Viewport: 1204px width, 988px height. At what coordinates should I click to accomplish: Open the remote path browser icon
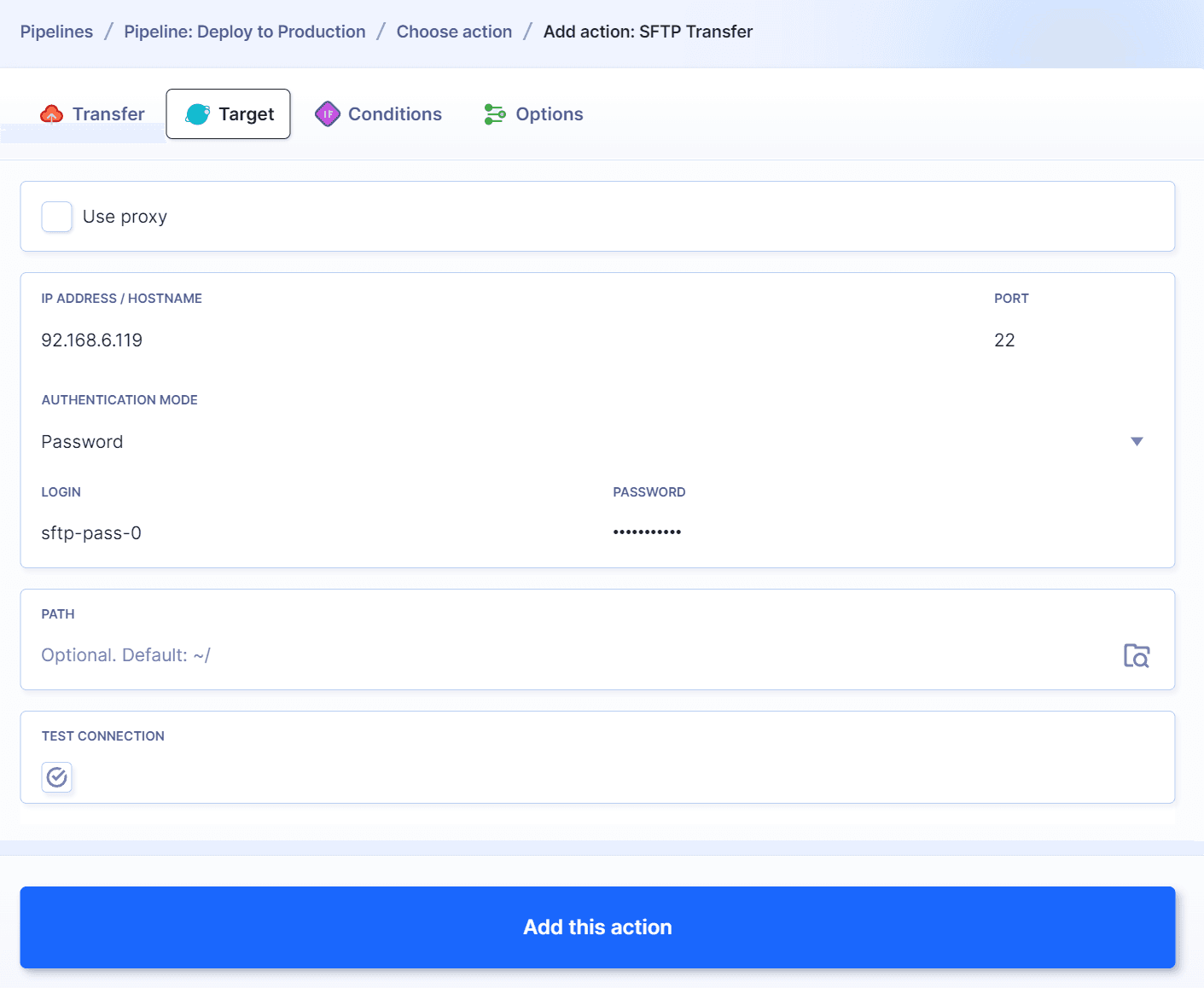click(x=1137, y=655)
